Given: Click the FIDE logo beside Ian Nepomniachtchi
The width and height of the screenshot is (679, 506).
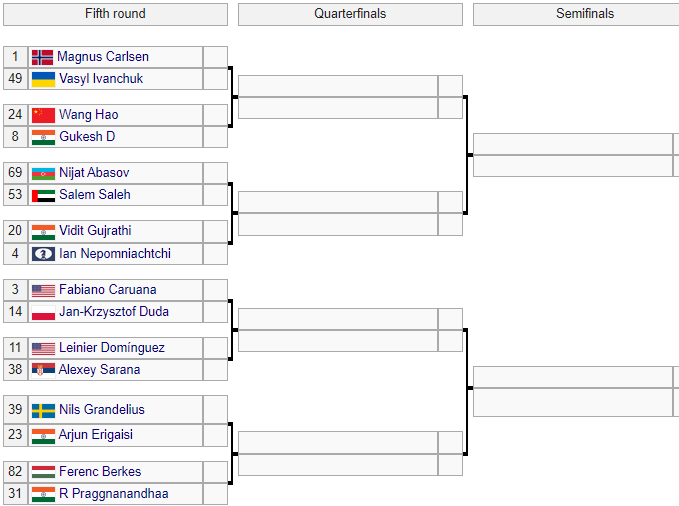Looking at the screenshot, I should coord(43,254).
